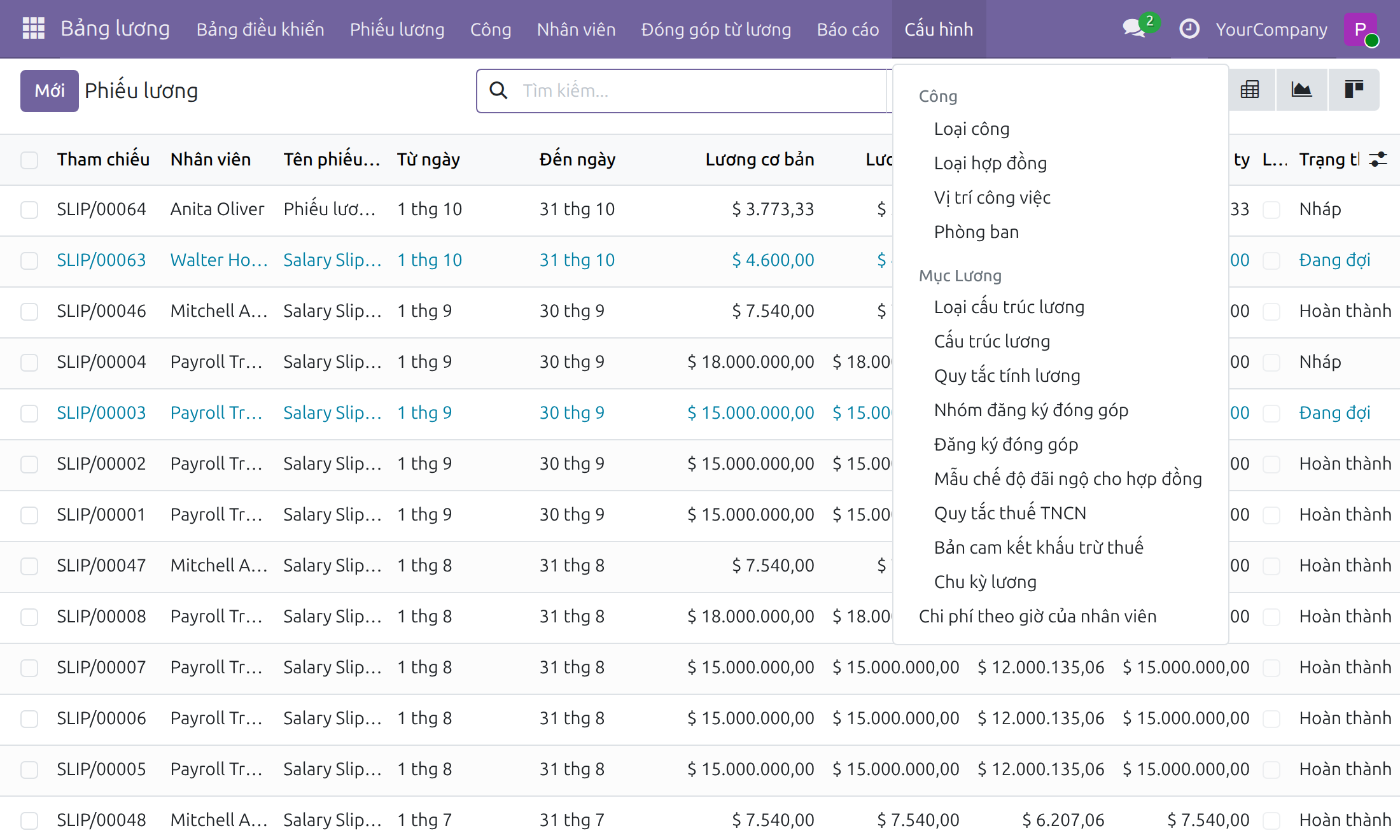The image size is (1400, 840).
Task: Open the activities clock icon
Action: [1189, 29]
